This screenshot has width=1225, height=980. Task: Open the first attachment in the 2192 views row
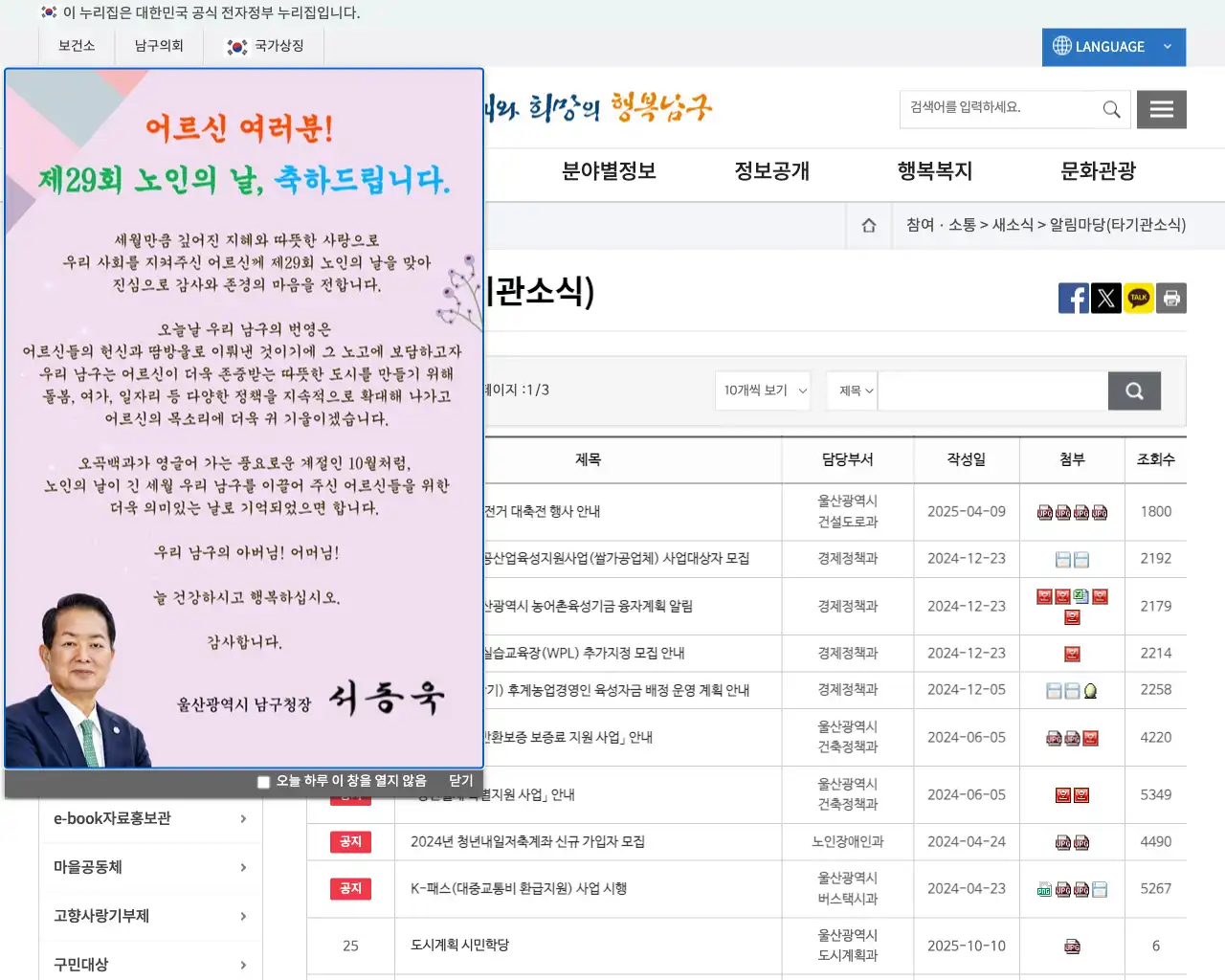(1063, 559)
